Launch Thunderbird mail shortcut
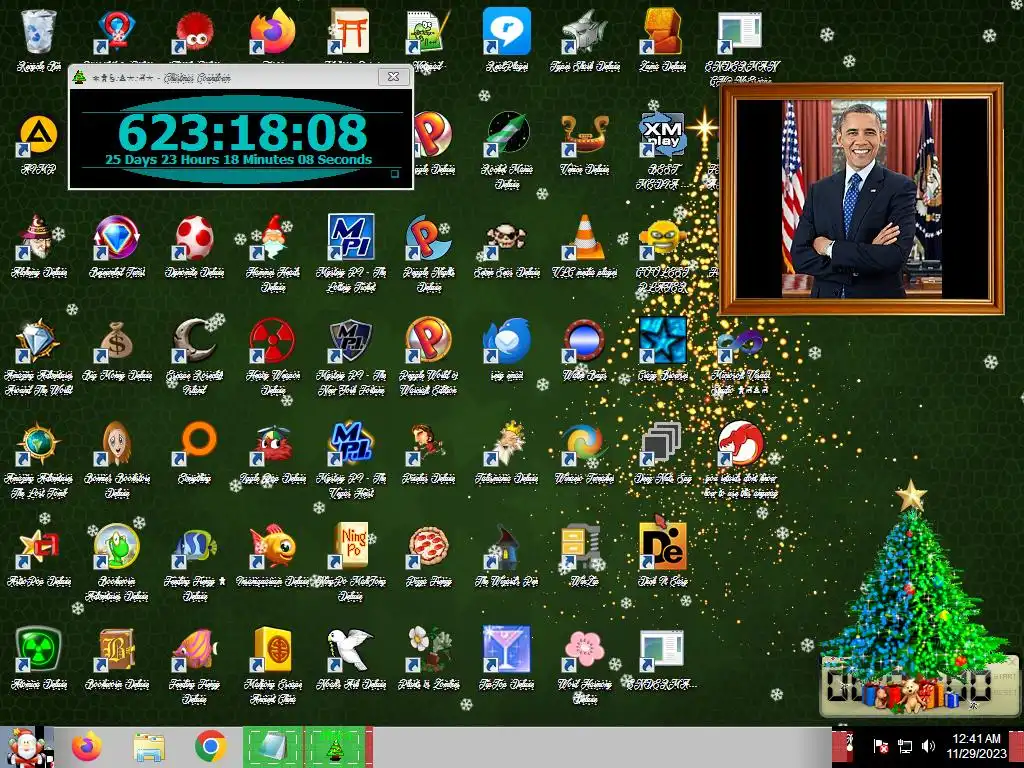 tap(507, 341)
